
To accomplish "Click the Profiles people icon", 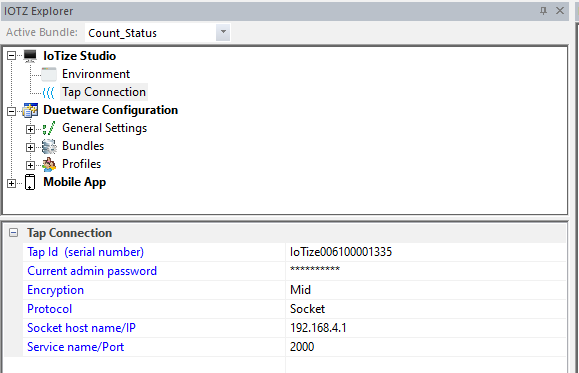I will (x=49, y=164).
